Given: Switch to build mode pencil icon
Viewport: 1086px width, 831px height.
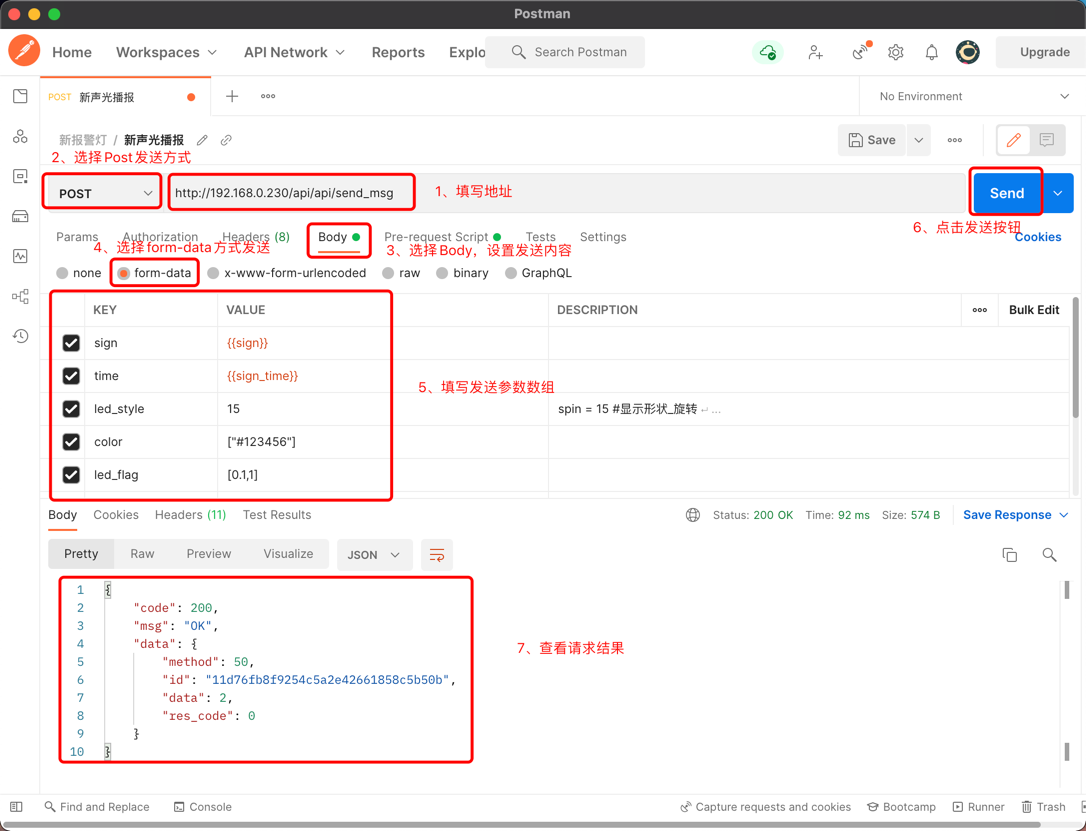Looking at the screenshot, I should pos(1013,140).
